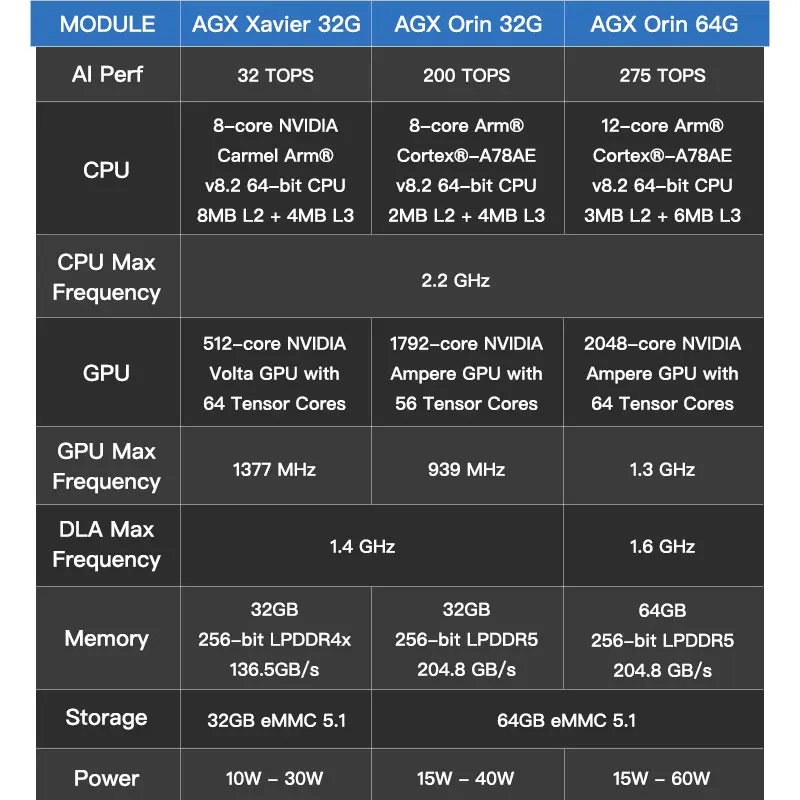800x800 pixels.
Task: Click the 512-core NVIDIA Volta GPU cell
Action: click(275, 373)
